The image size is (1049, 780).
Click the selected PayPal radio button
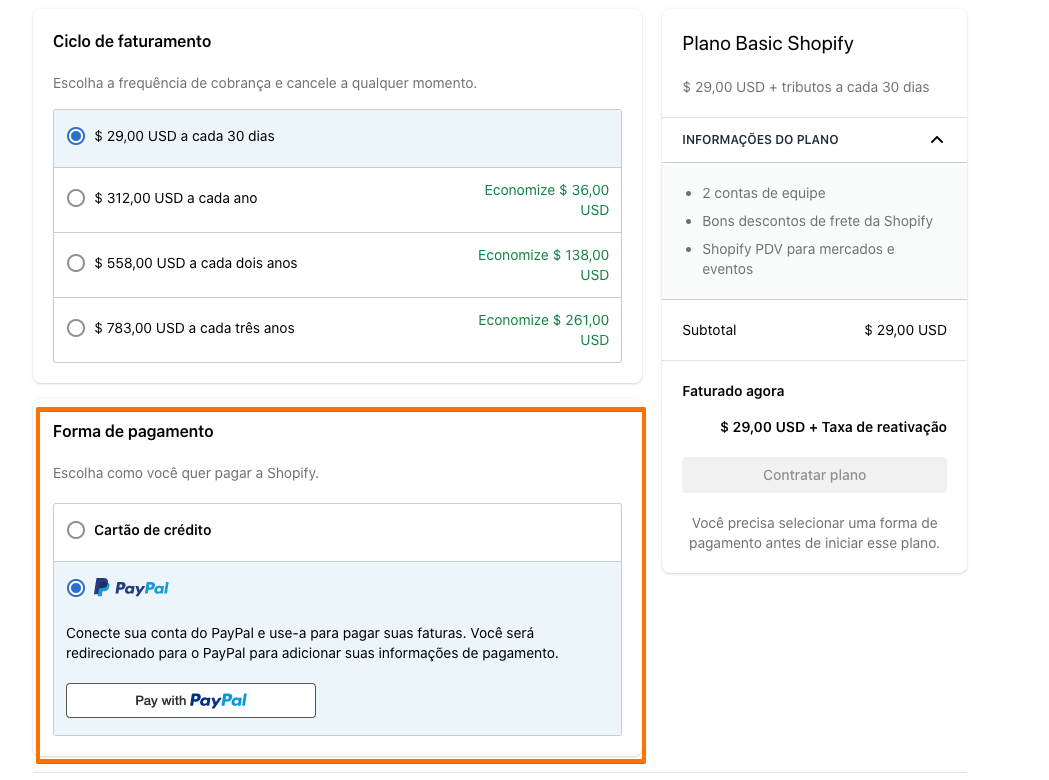coord(76,589)
